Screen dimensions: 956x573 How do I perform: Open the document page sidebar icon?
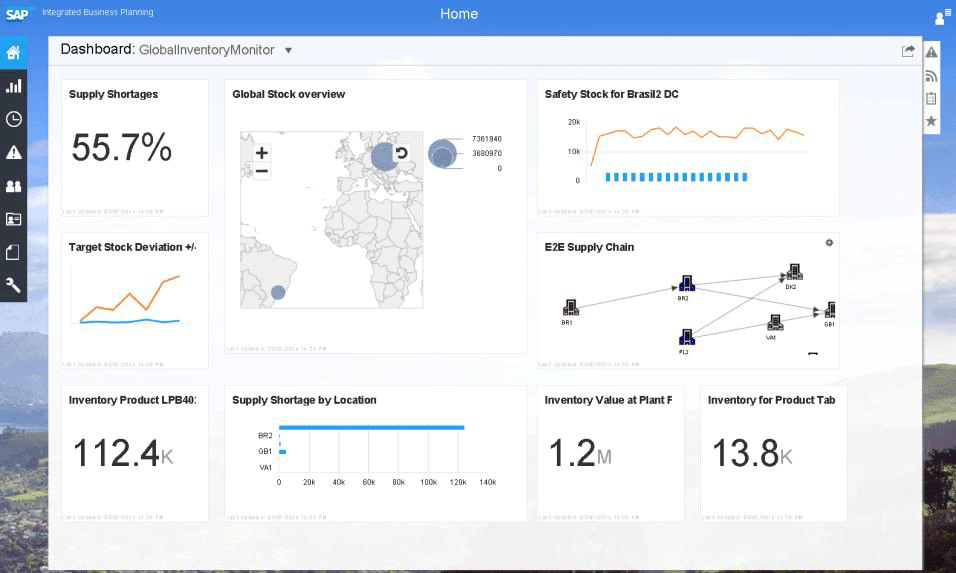coord(13,252)
